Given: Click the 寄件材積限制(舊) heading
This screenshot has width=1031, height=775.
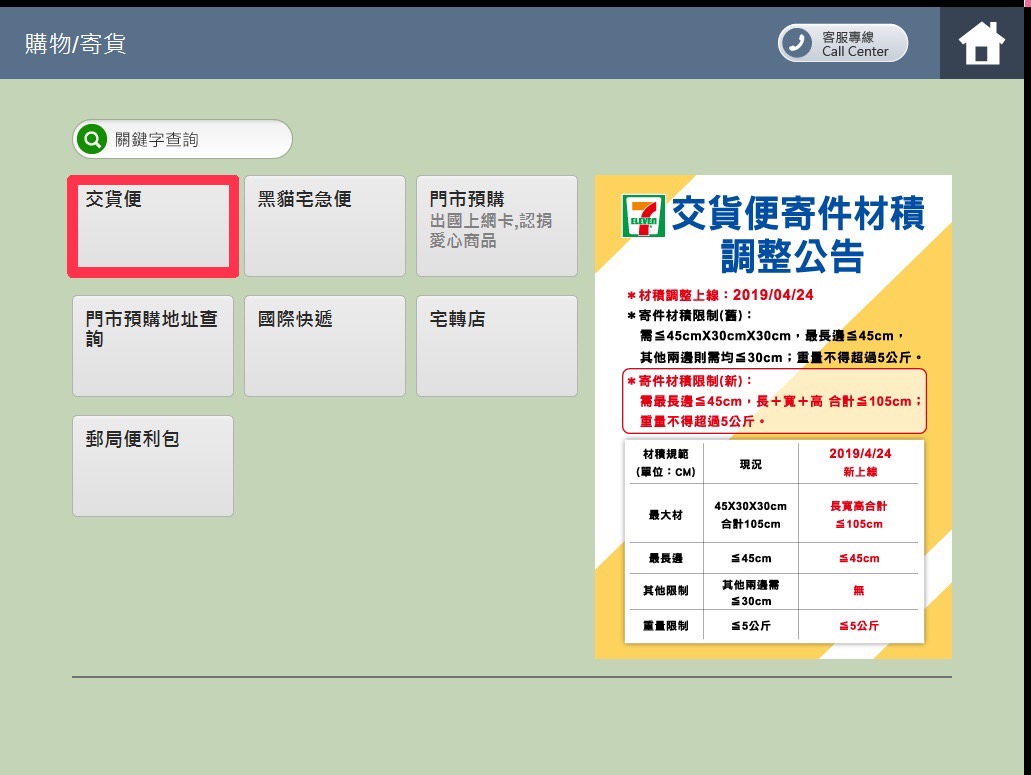Looking at the screenshot, I should pyautogui.click(x=689, y=316).
